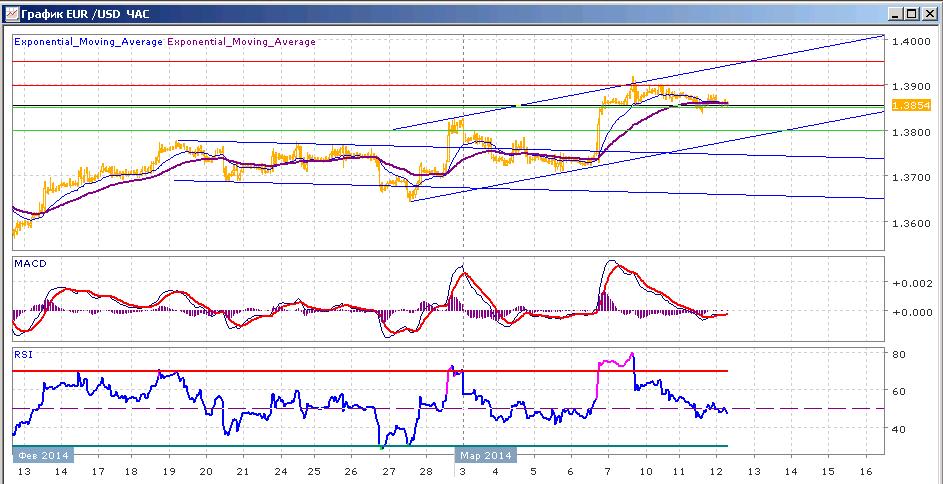
Task: Click date 17 on the time axis
Action: pos(99,472)
